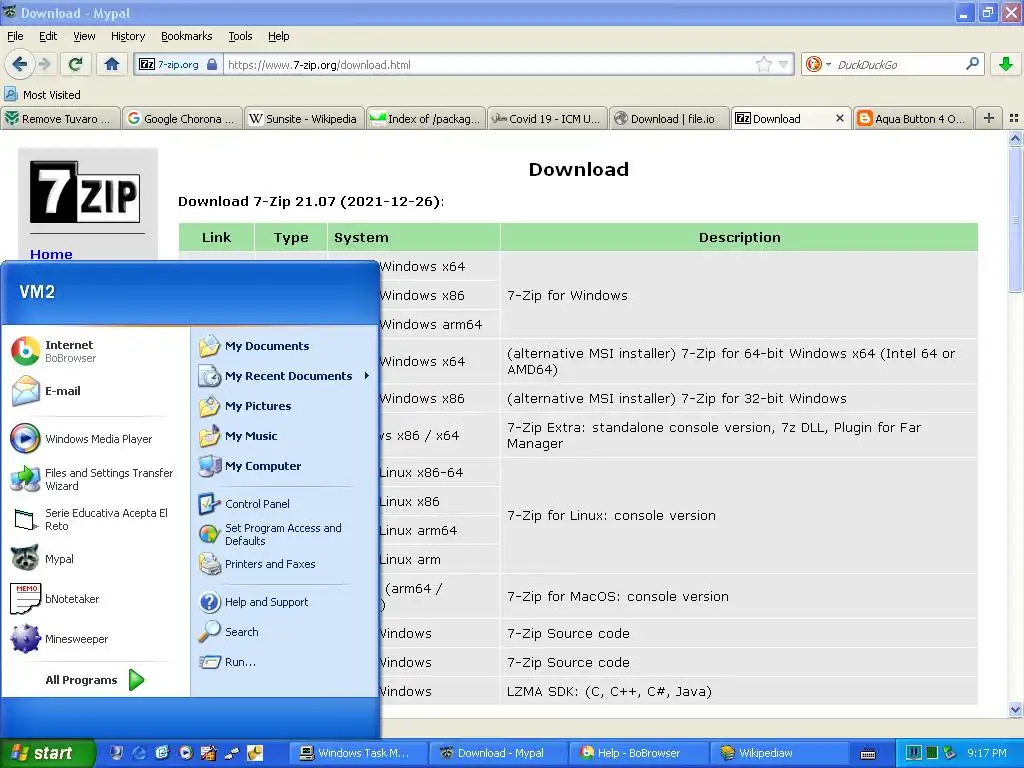The width and height of the screenshot is (1024, 768).
Task: Open the downloads green arrow button
Action: [x=1006, y=64]
